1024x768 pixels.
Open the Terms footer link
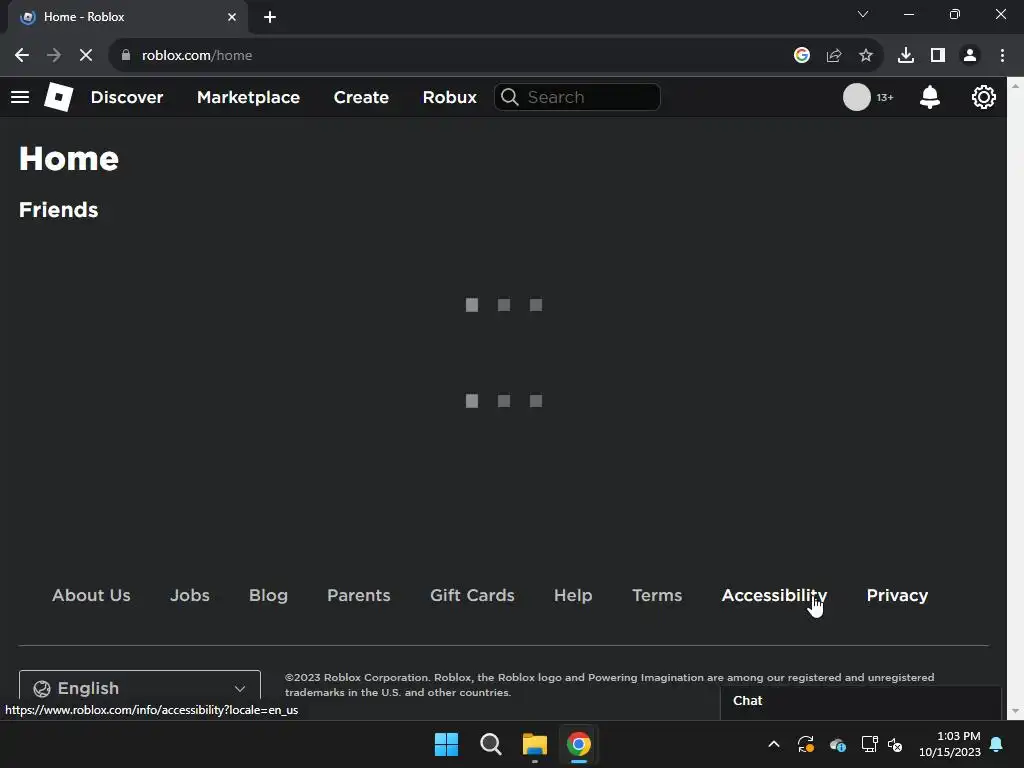point(657,596)
